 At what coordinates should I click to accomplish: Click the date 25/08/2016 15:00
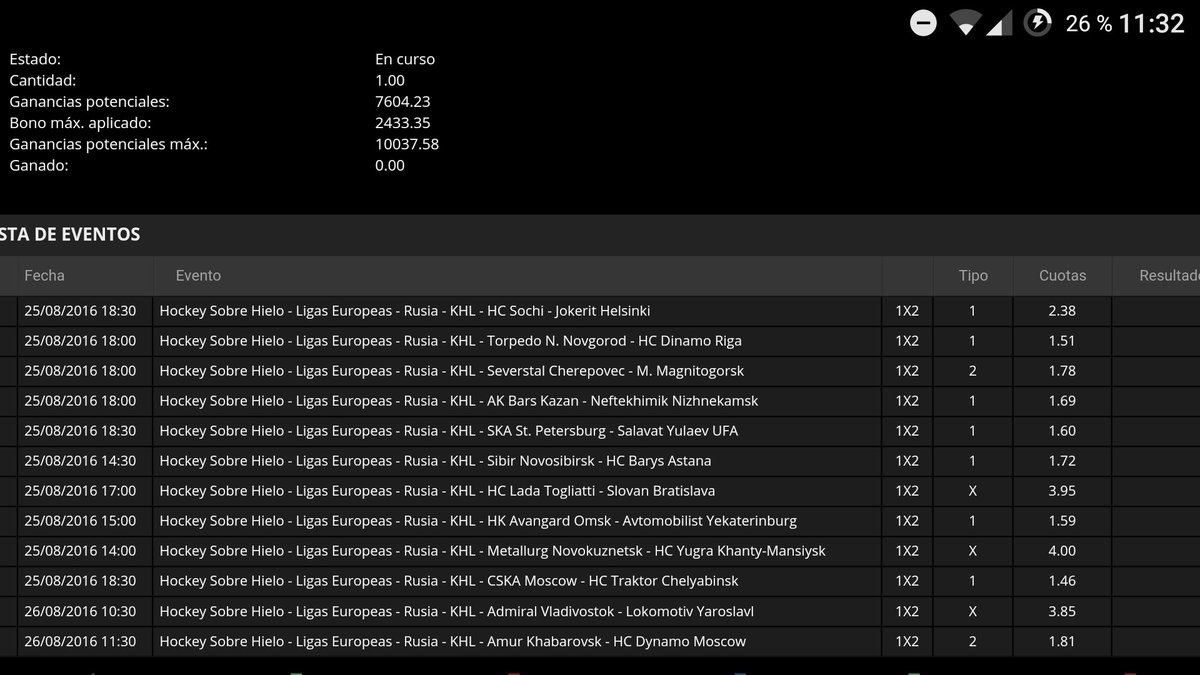pyautogui.click(x=80, y=521)
